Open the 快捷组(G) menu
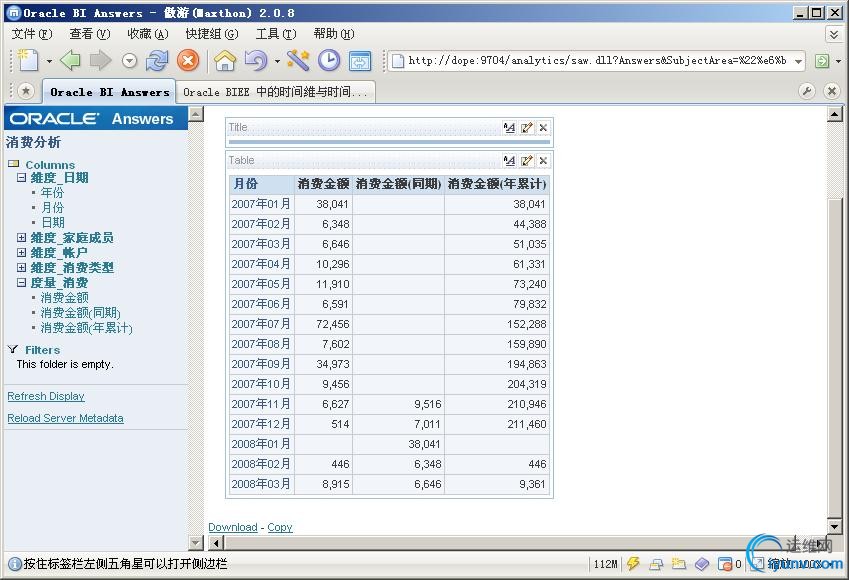The height and width of the screenshot is (580, 849). click(x=212, y=34)
